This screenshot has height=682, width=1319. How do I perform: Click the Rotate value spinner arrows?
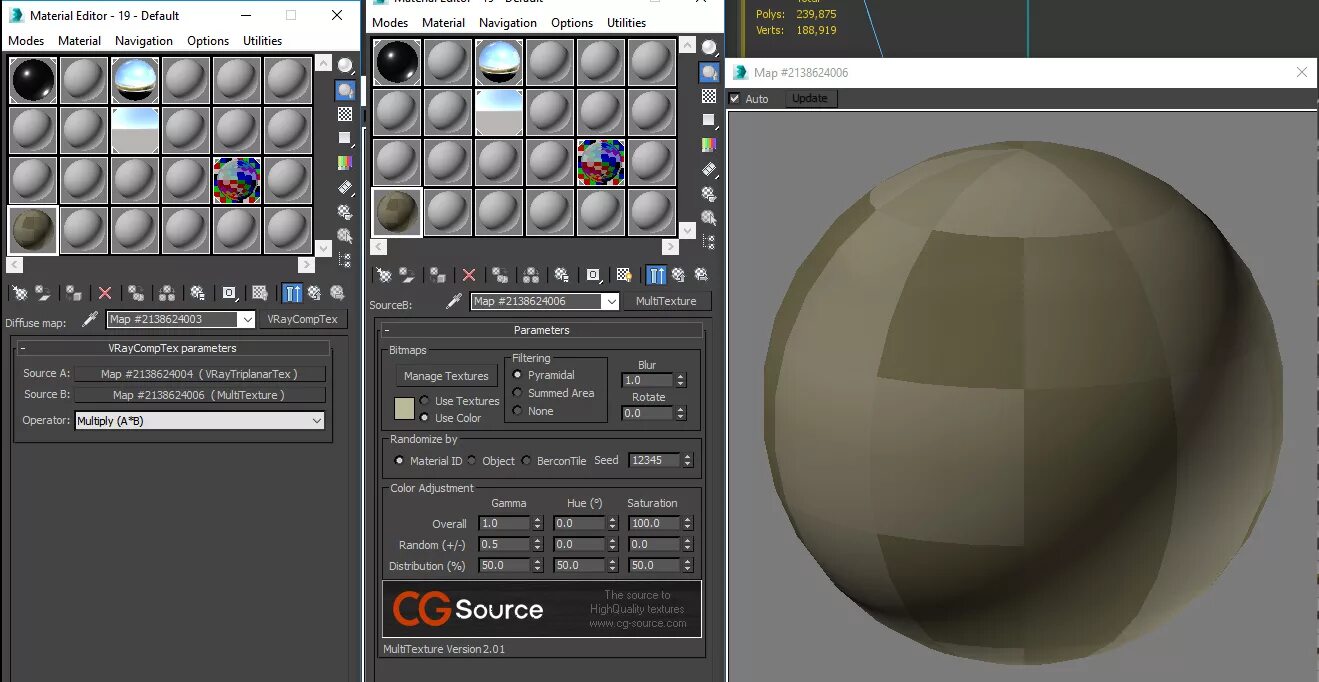point(681,413)
